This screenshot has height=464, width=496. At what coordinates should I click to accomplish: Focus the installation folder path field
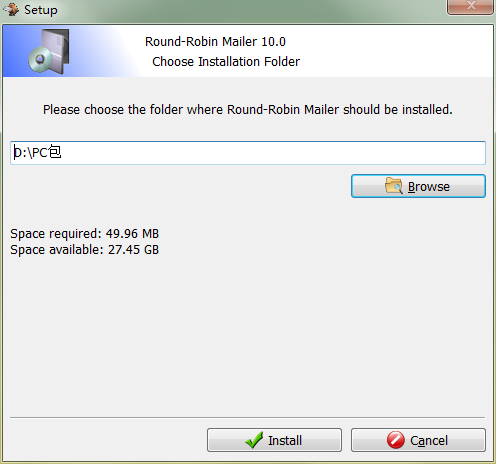click(x=248, y=153)
